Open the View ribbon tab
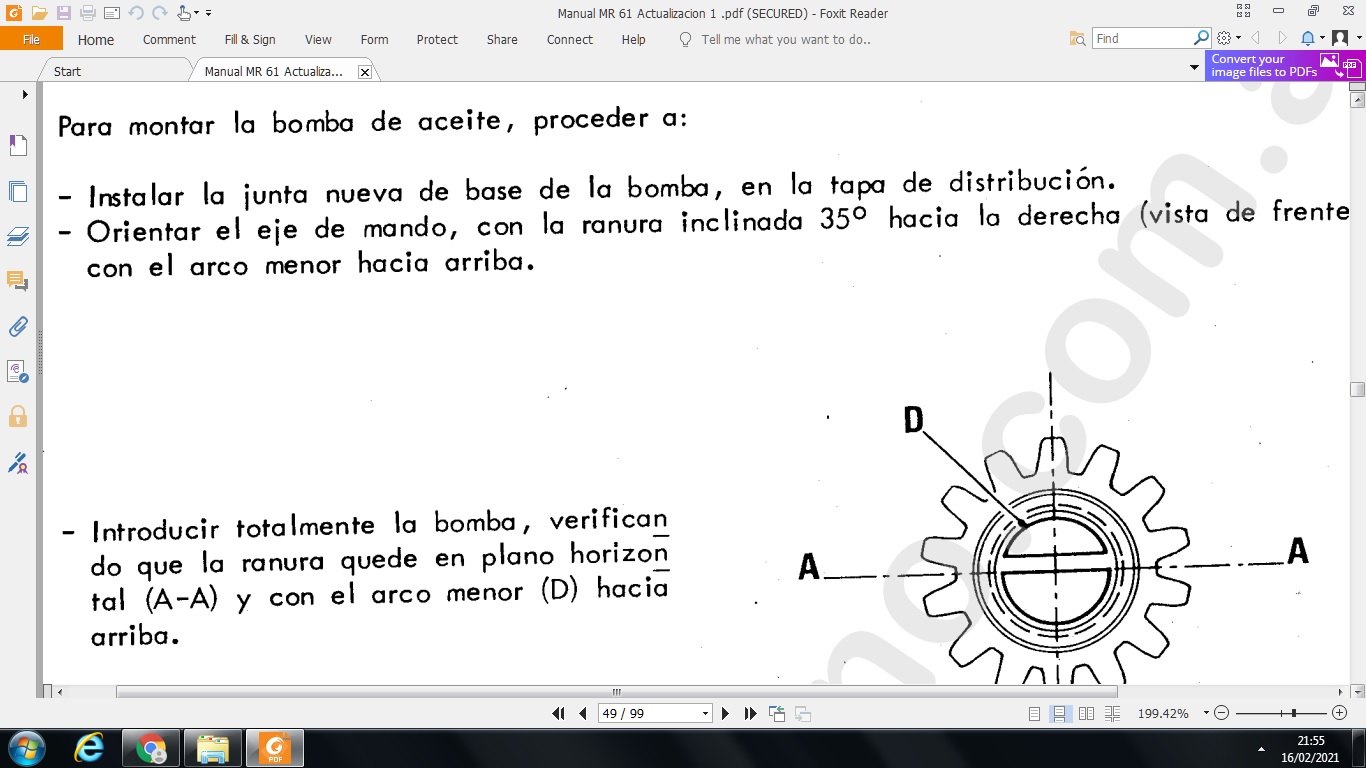The height and width of the screenshot is (768, 1366). [318, 39]
